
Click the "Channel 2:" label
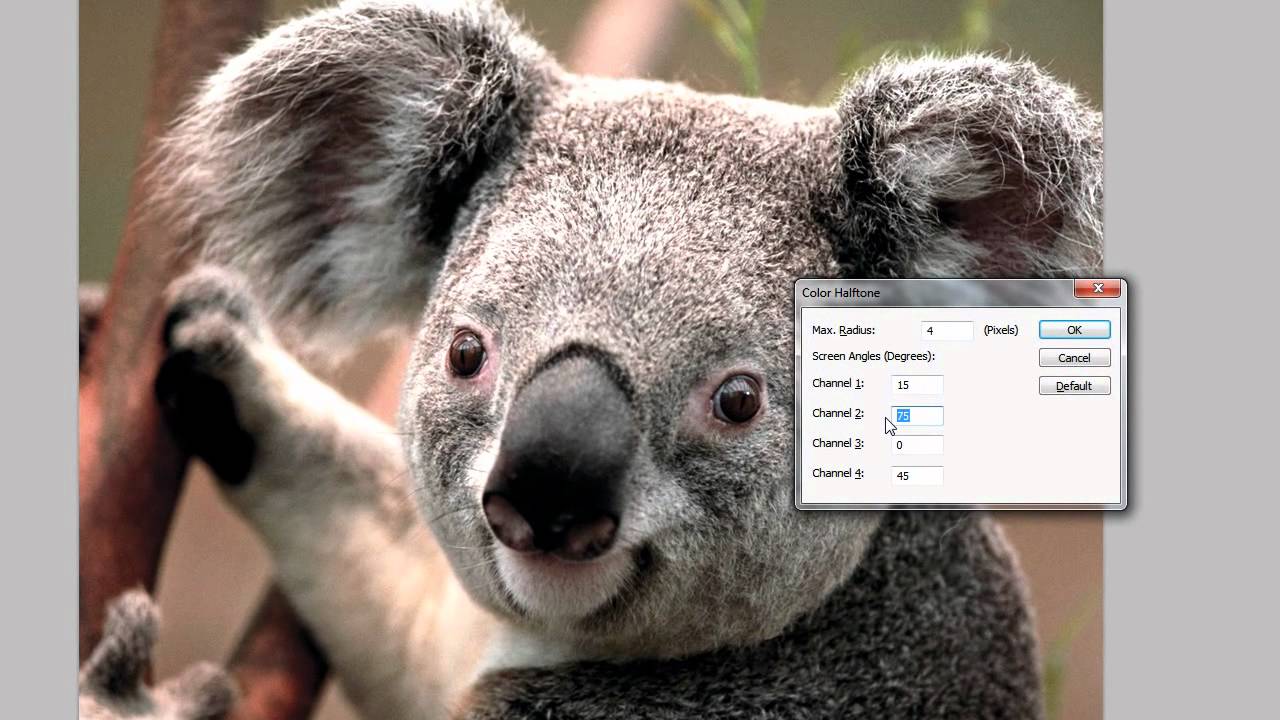click(837, 414)
